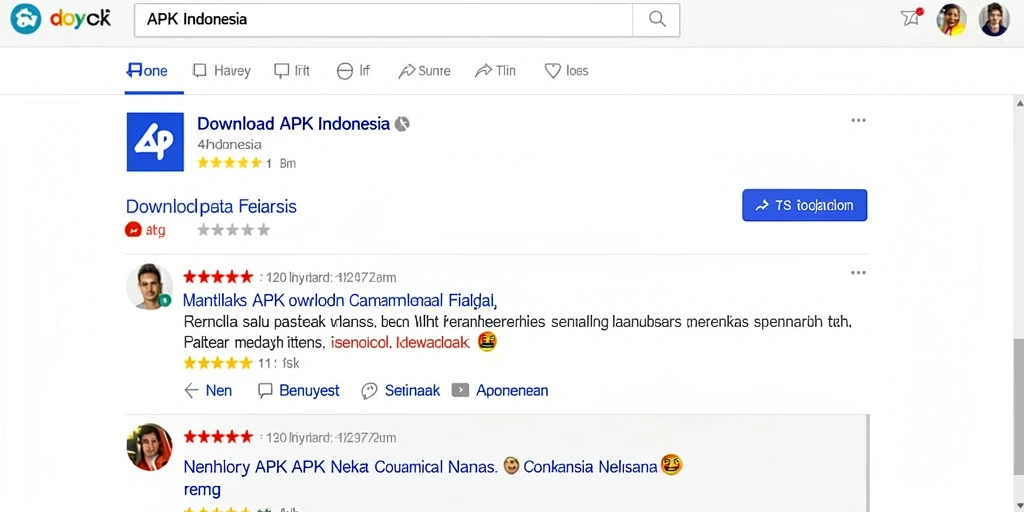The height and width of the screenshot is (512, 1024).
Task: Select the Ioes heart tab
Action: point(566,71)
